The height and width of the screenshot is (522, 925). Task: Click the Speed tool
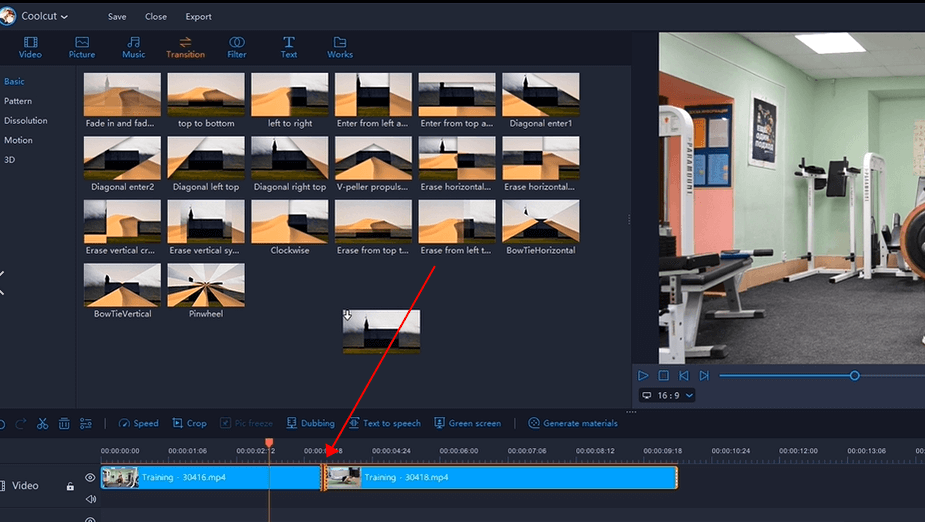(x=139, y=423)
